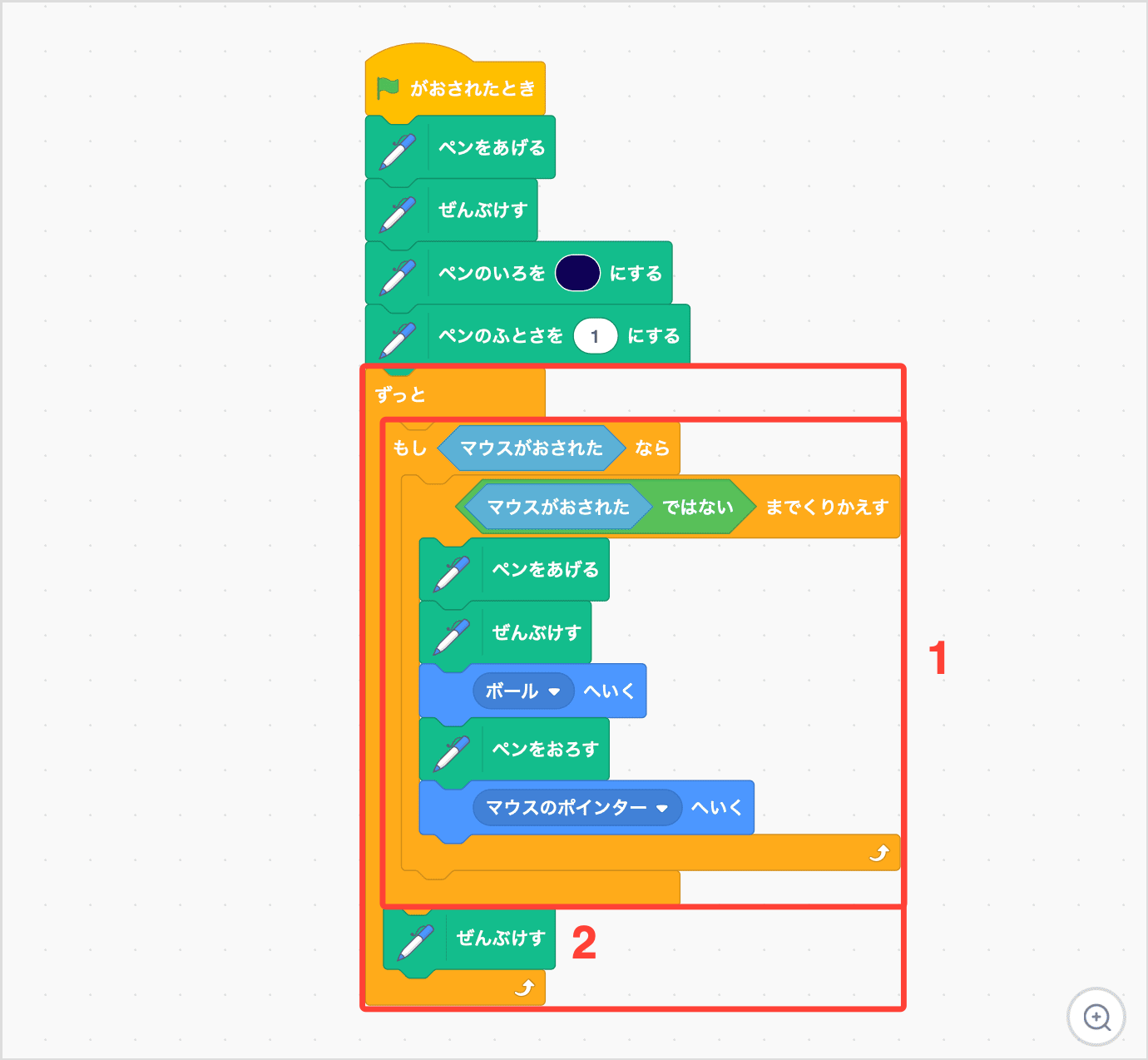The image size is (1148, 1060).
Task: Click the へいく text on the マウスのポインター block
Action: tap(716, 808)
